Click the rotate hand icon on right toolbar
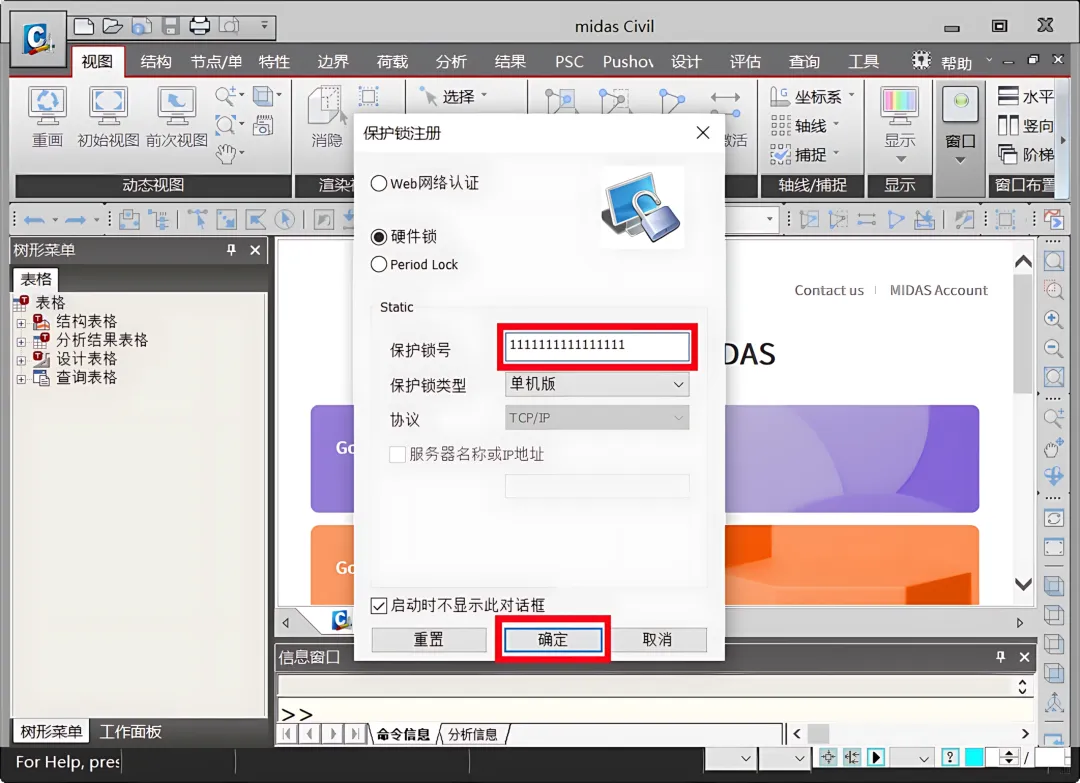This screenshot has height=783, width=1080. [1053, 448]
